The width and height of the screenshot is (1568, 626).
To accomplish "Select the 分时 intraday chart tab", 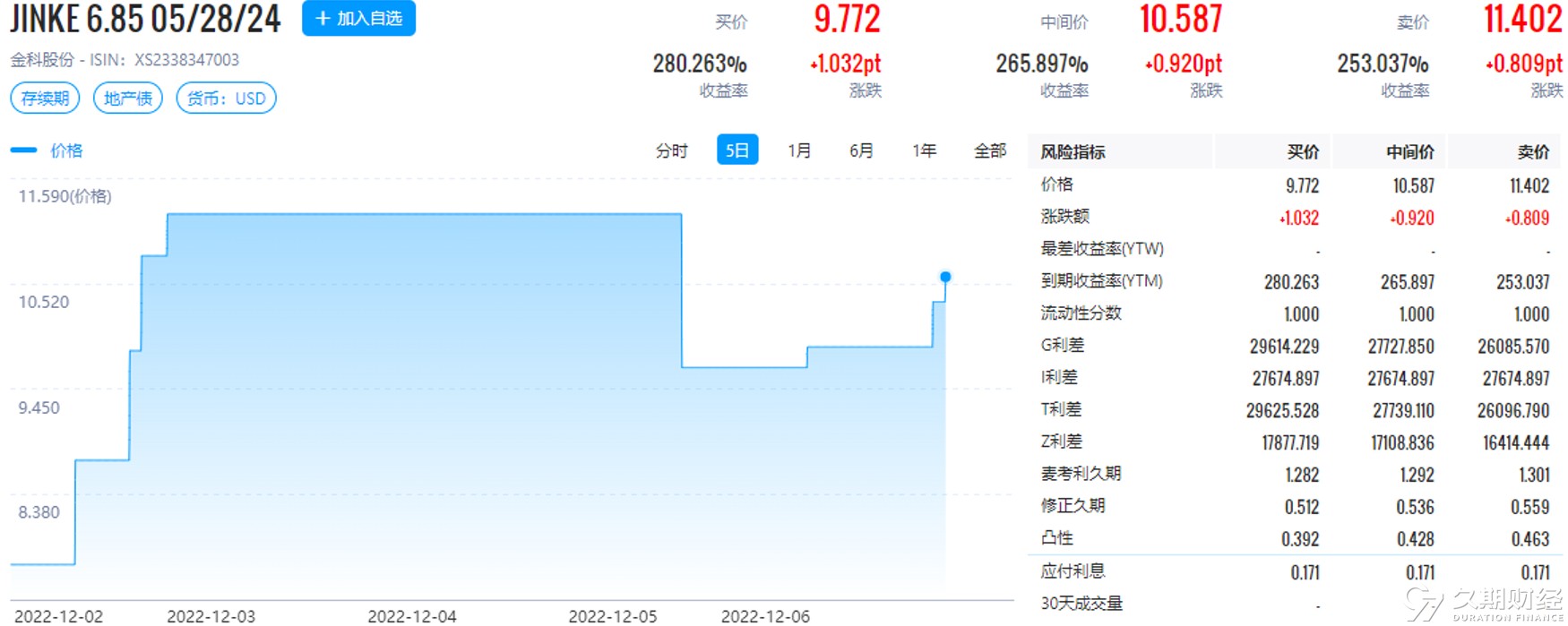I will [x=671, y=150].
